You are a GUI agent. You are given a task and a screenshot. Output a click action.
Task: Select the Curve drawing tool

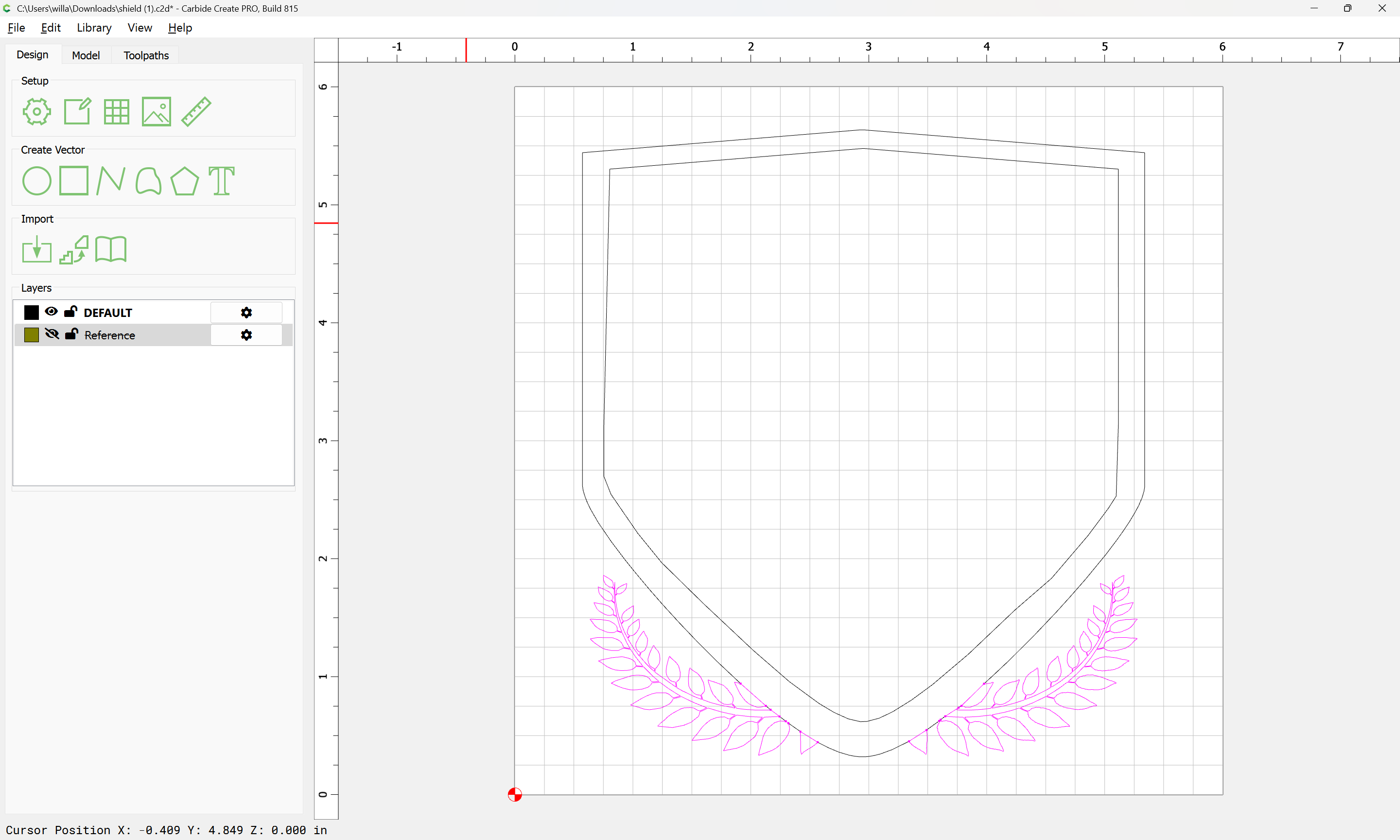click(x=148, y=181)
